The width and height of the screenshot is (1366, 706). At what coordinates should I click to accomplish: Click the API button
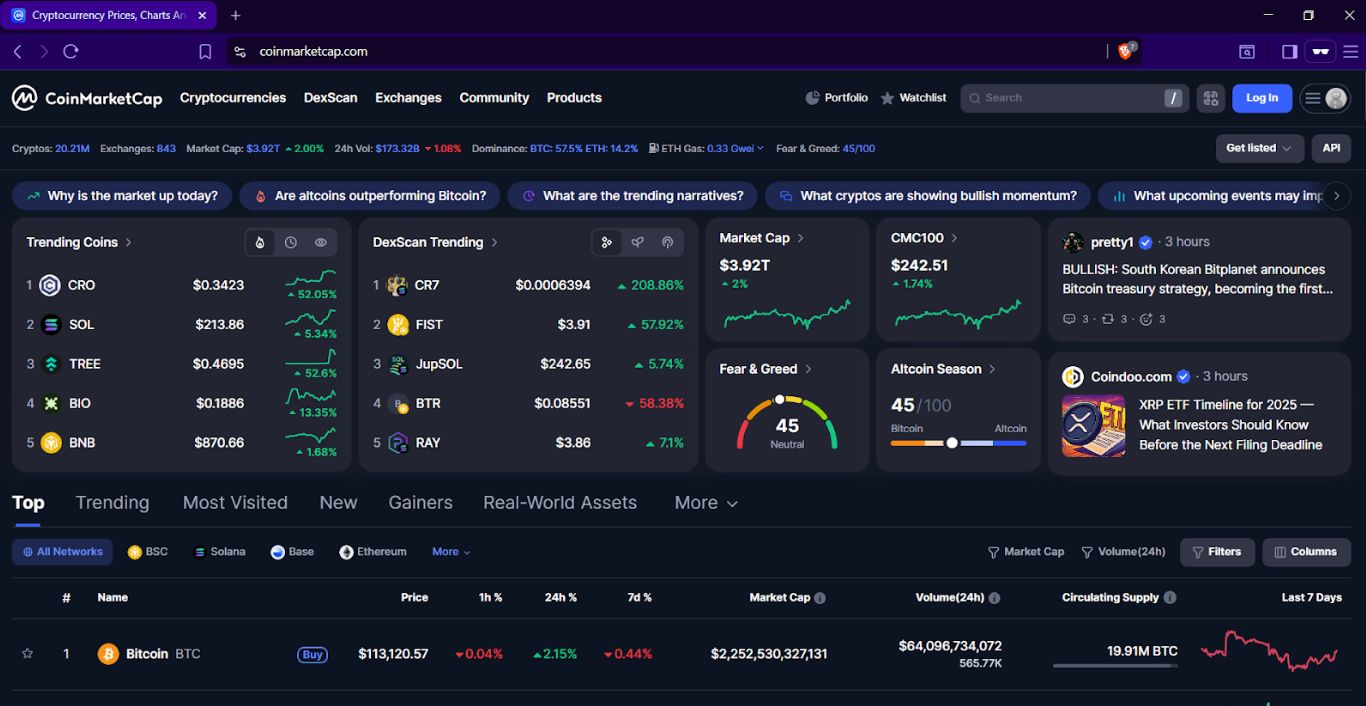1331,148
